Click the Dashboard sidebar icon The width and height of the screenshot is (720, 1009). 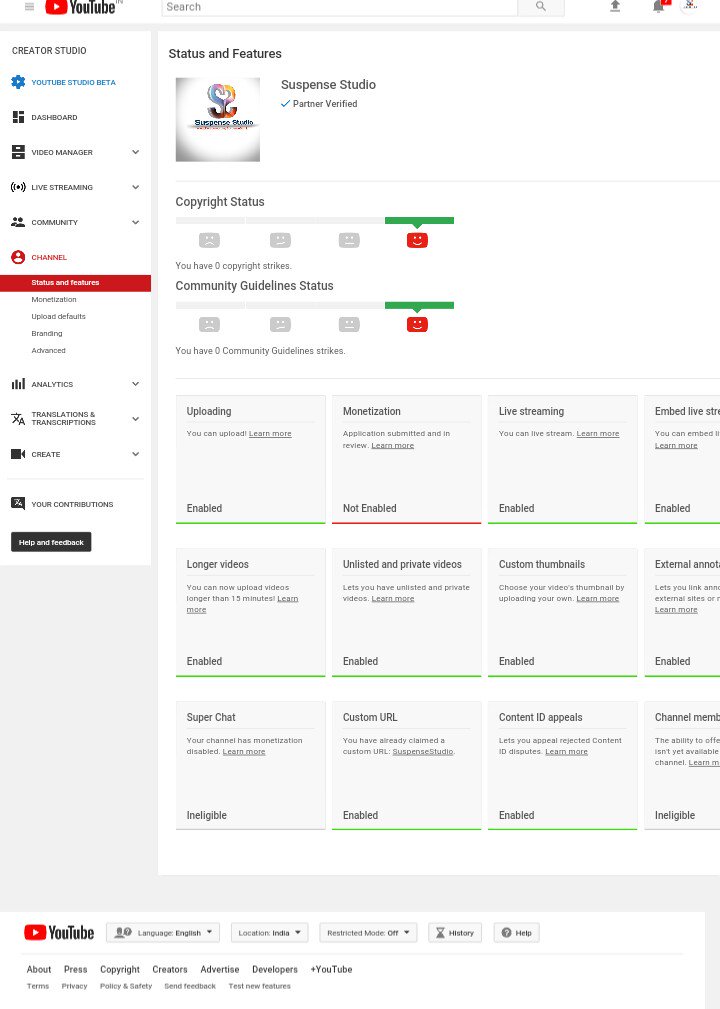pos(18,117)
